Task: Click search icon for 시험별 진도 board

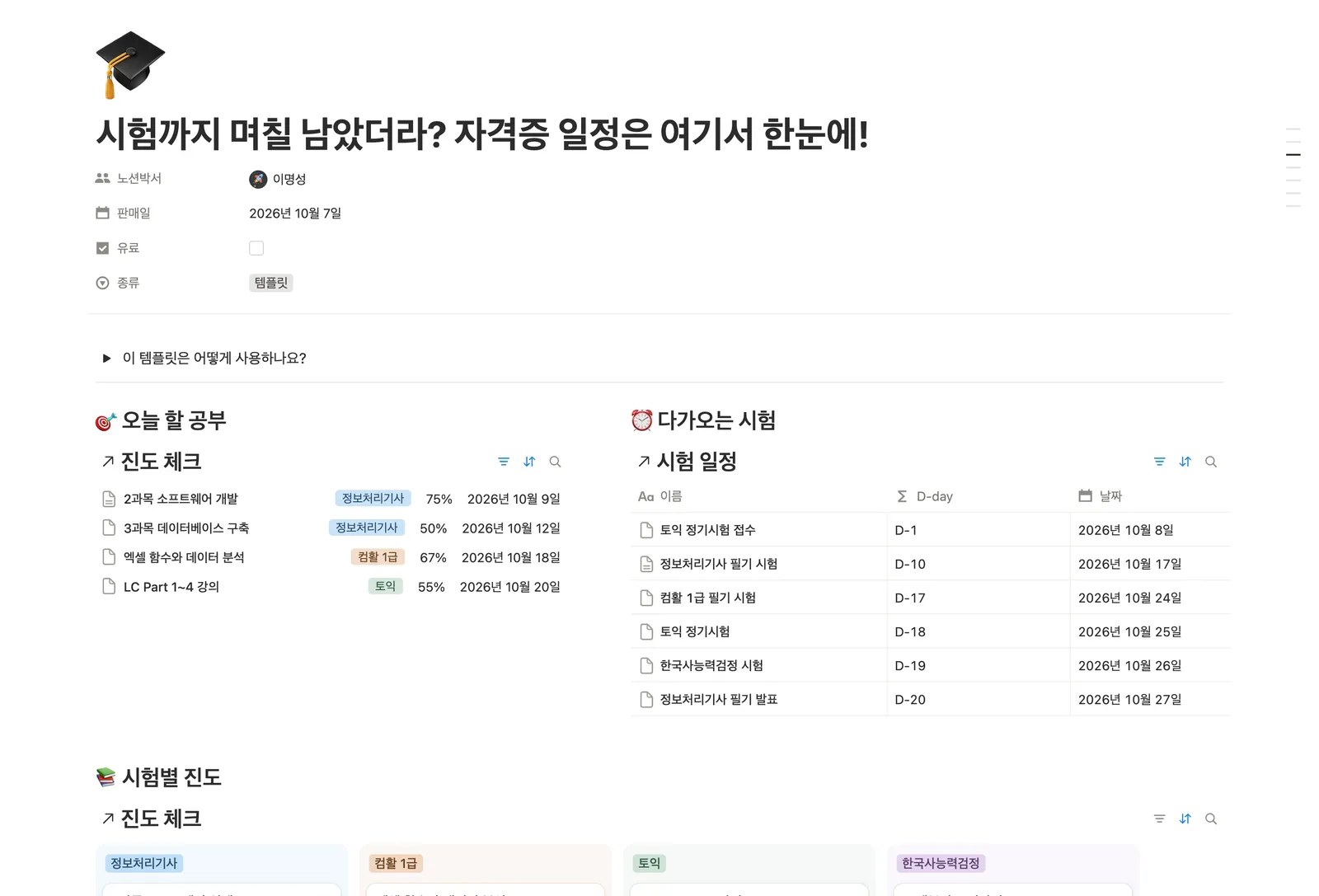Action: (x=1210, y=819)
